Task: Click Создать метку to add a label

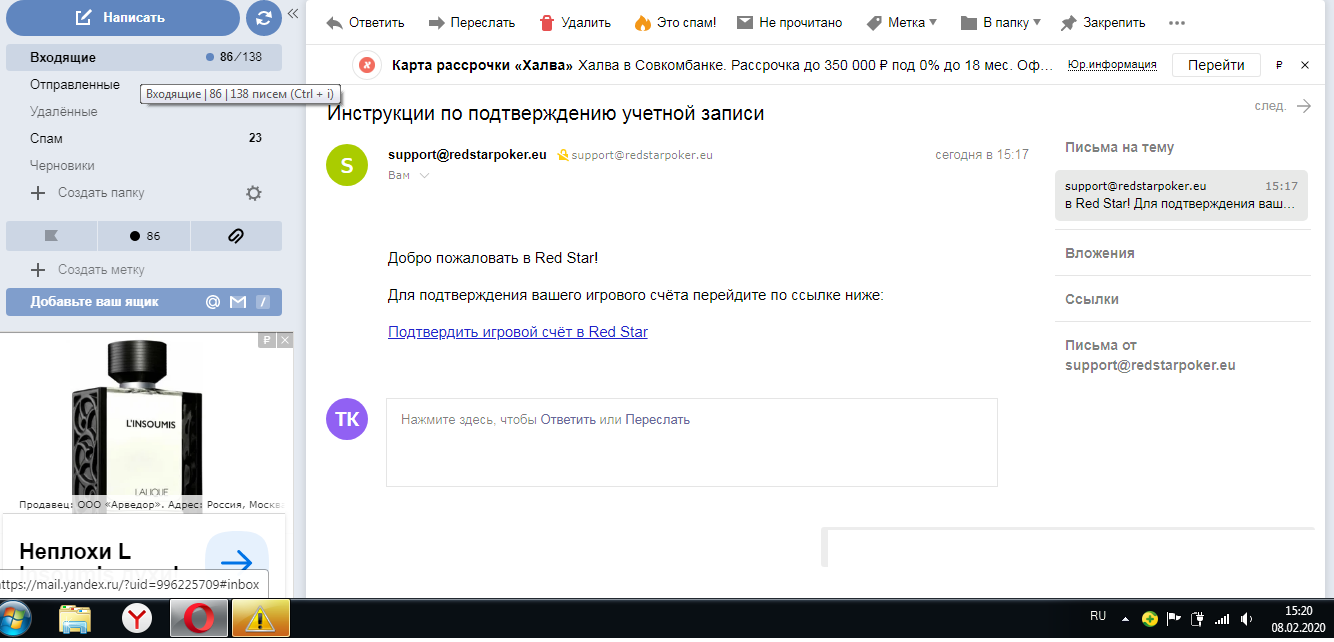Action: 88,269
